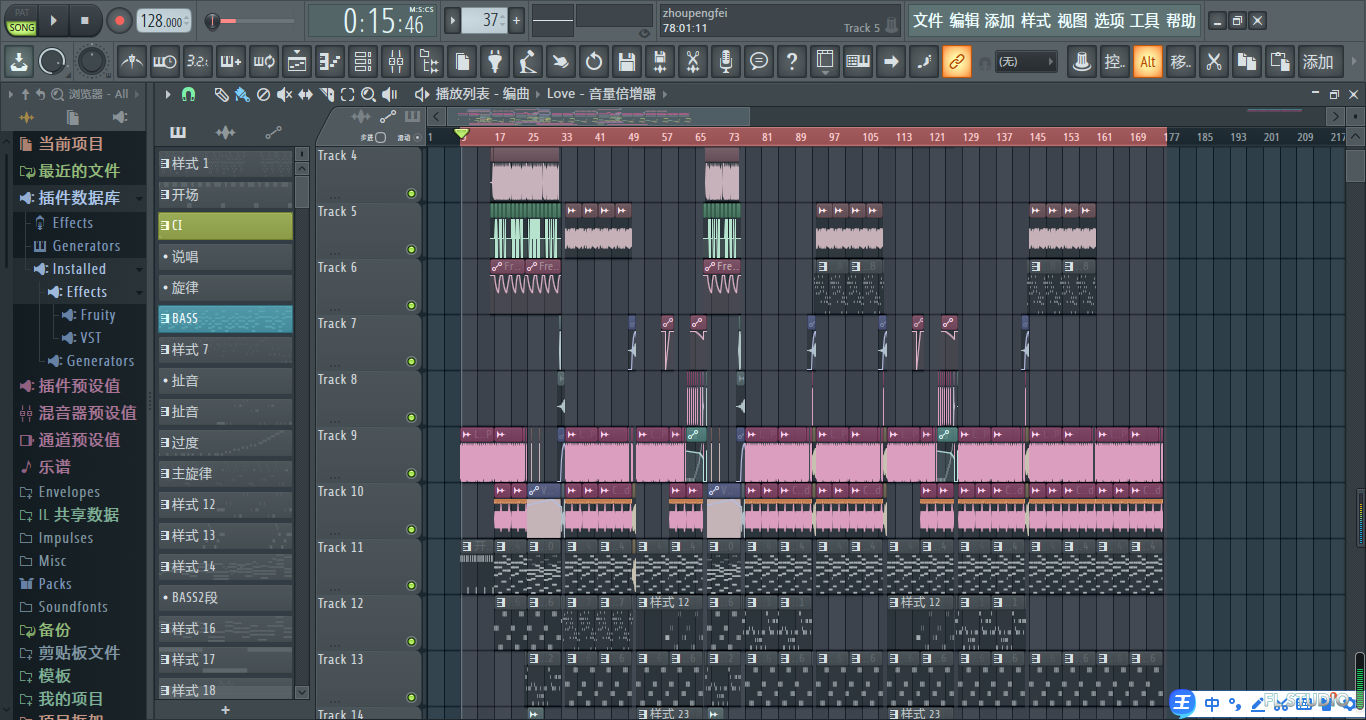
Task: Switch PAT/SONG playback mode
Action: [21, 20]
